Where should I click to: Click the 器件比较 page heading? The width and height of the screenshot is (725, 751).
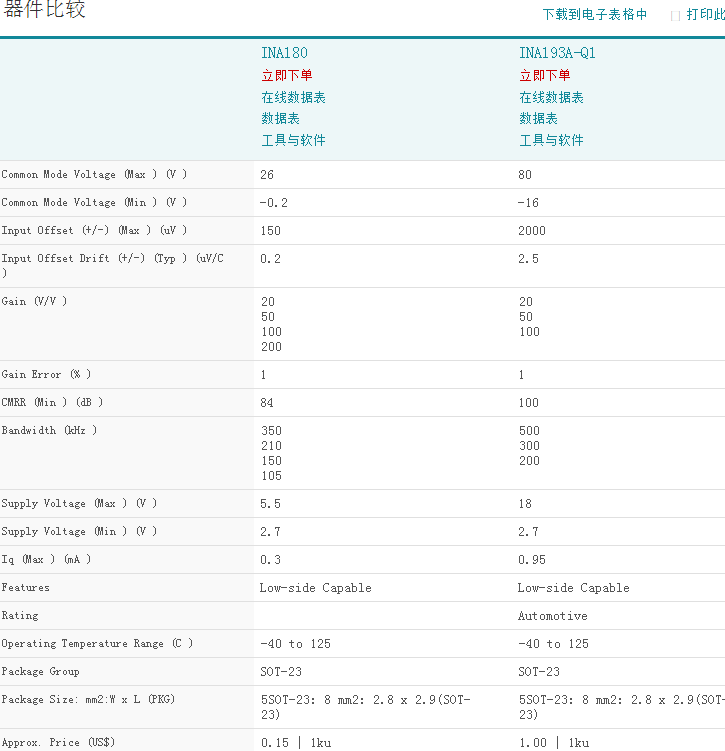[45, 10]
